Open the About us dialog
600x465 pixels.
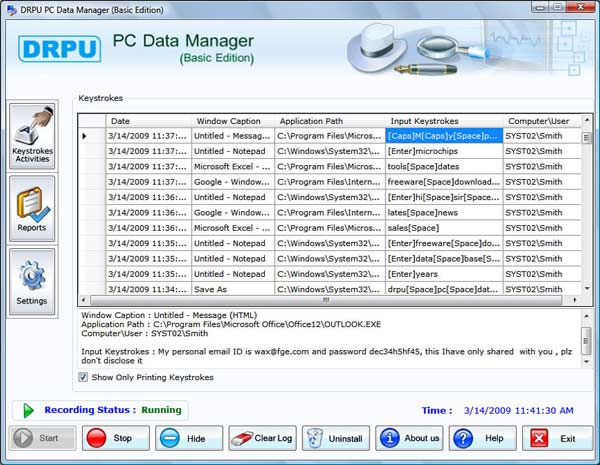coord(409,438)
